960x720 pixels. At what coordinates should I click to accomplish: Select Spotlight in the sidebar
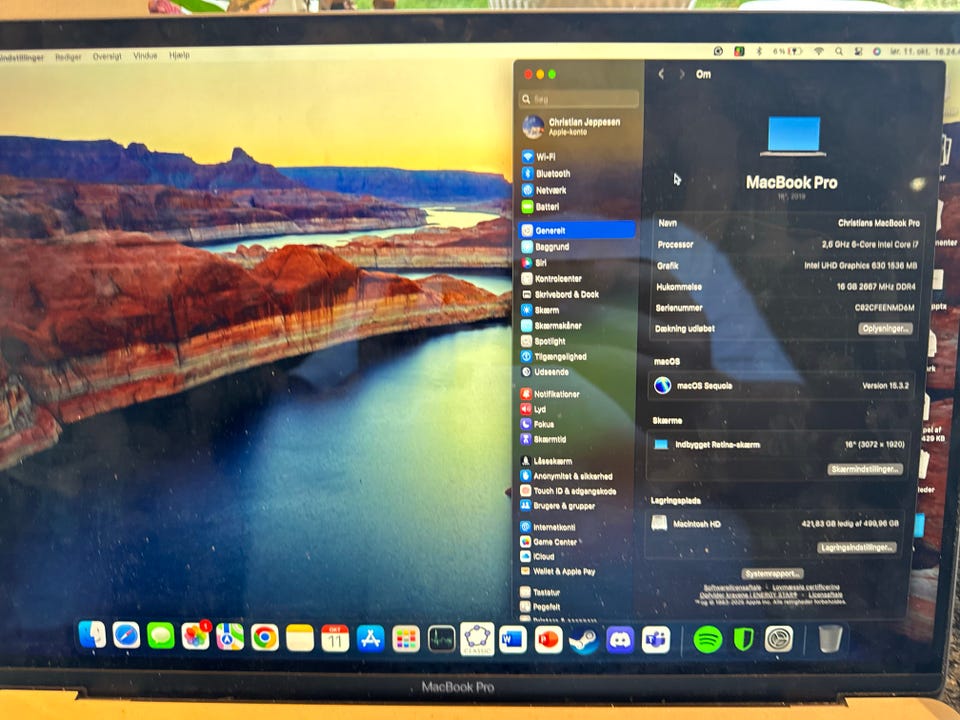pos(543,341)
